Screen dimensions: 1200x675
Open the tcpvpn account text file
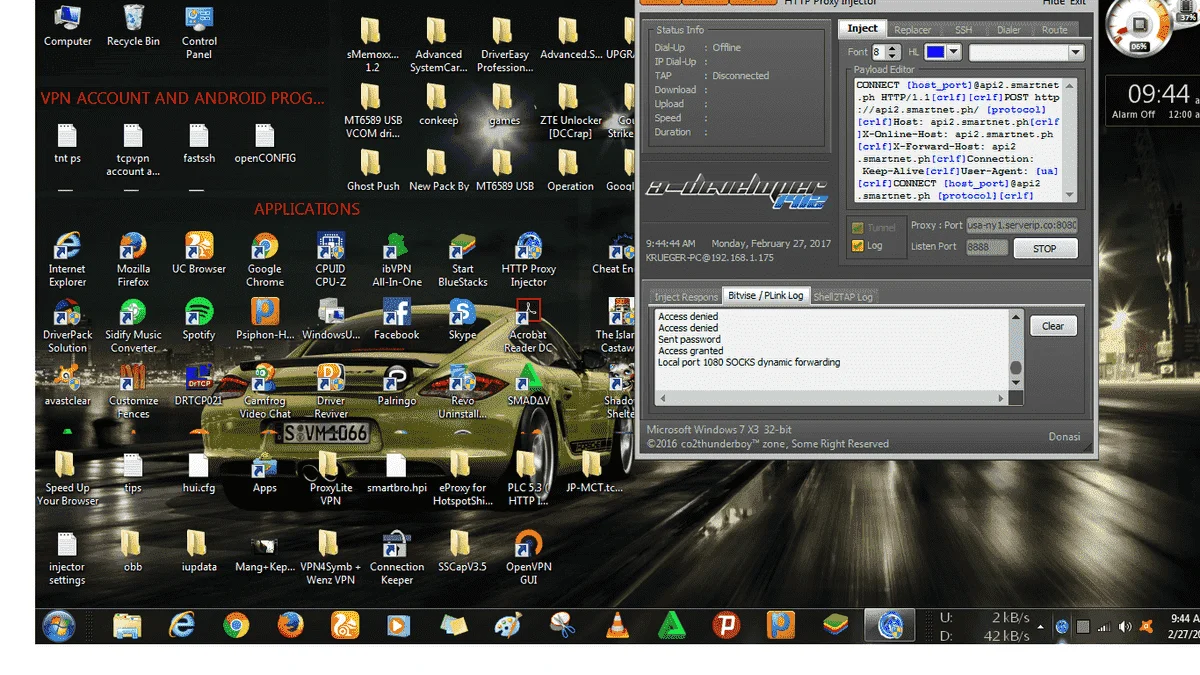pos(133,149)
